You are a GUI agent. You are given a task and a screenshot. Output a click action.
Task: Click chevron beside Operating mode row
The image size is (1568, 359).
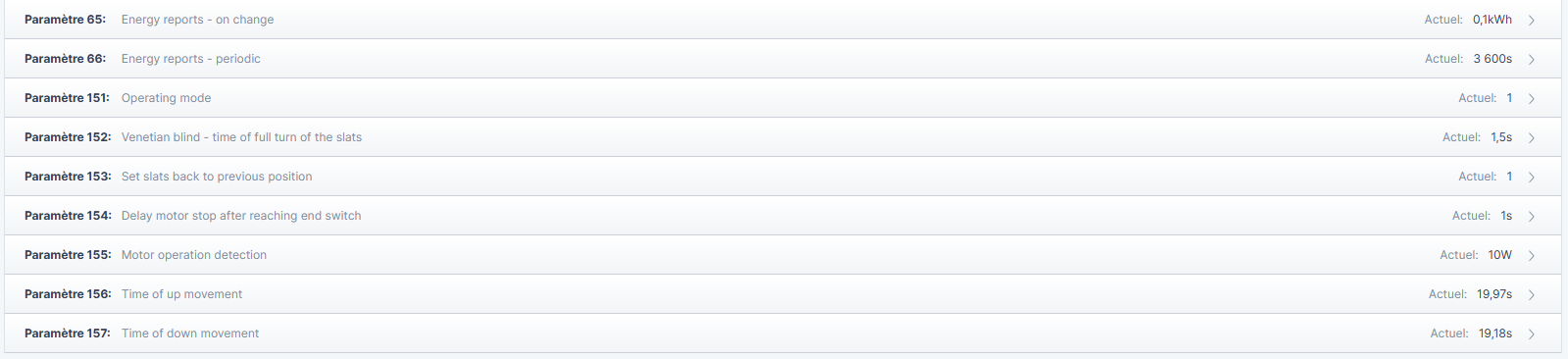point(1531,98)
